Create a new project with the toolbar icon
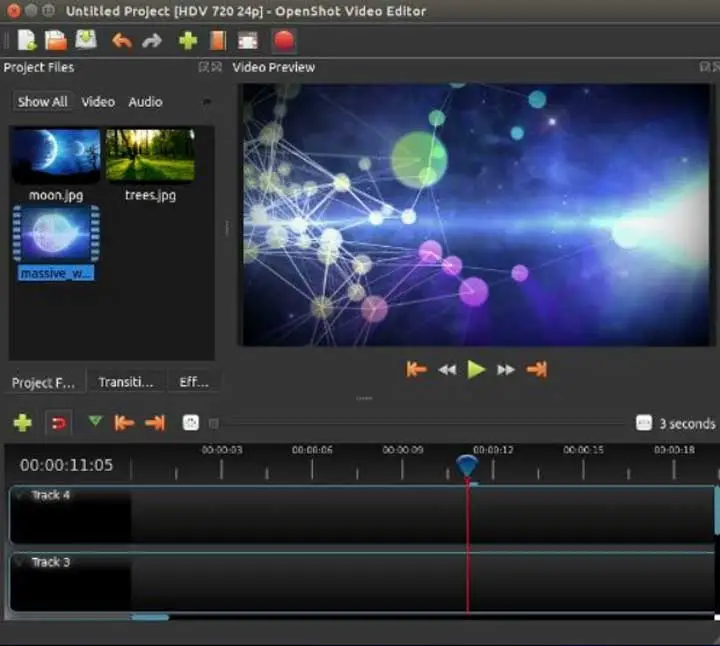Image resolution: width=720 pixels, height=646 pixels. pyautogui.click(x=27, y=41)
